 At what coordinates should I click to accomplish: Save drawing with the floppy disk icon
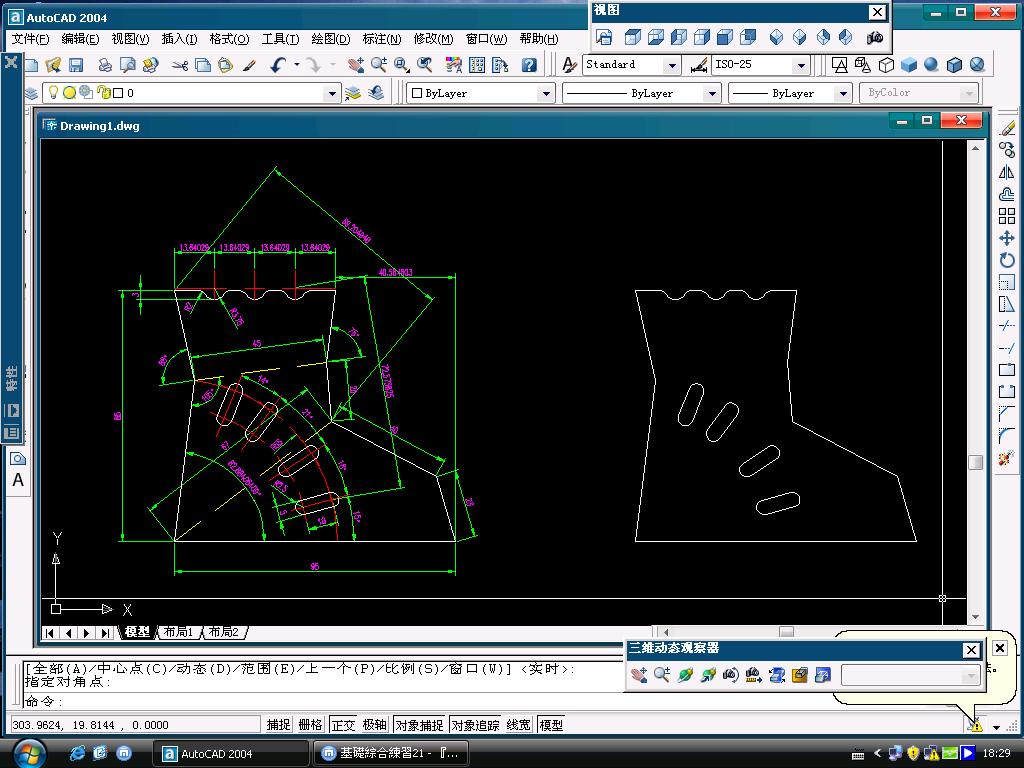point(76,65)
